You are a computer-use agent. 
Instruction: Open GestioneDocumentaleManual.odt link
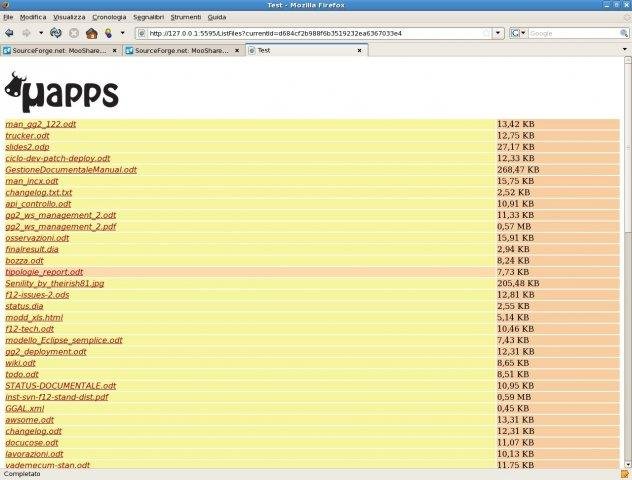tap(71, 169)
